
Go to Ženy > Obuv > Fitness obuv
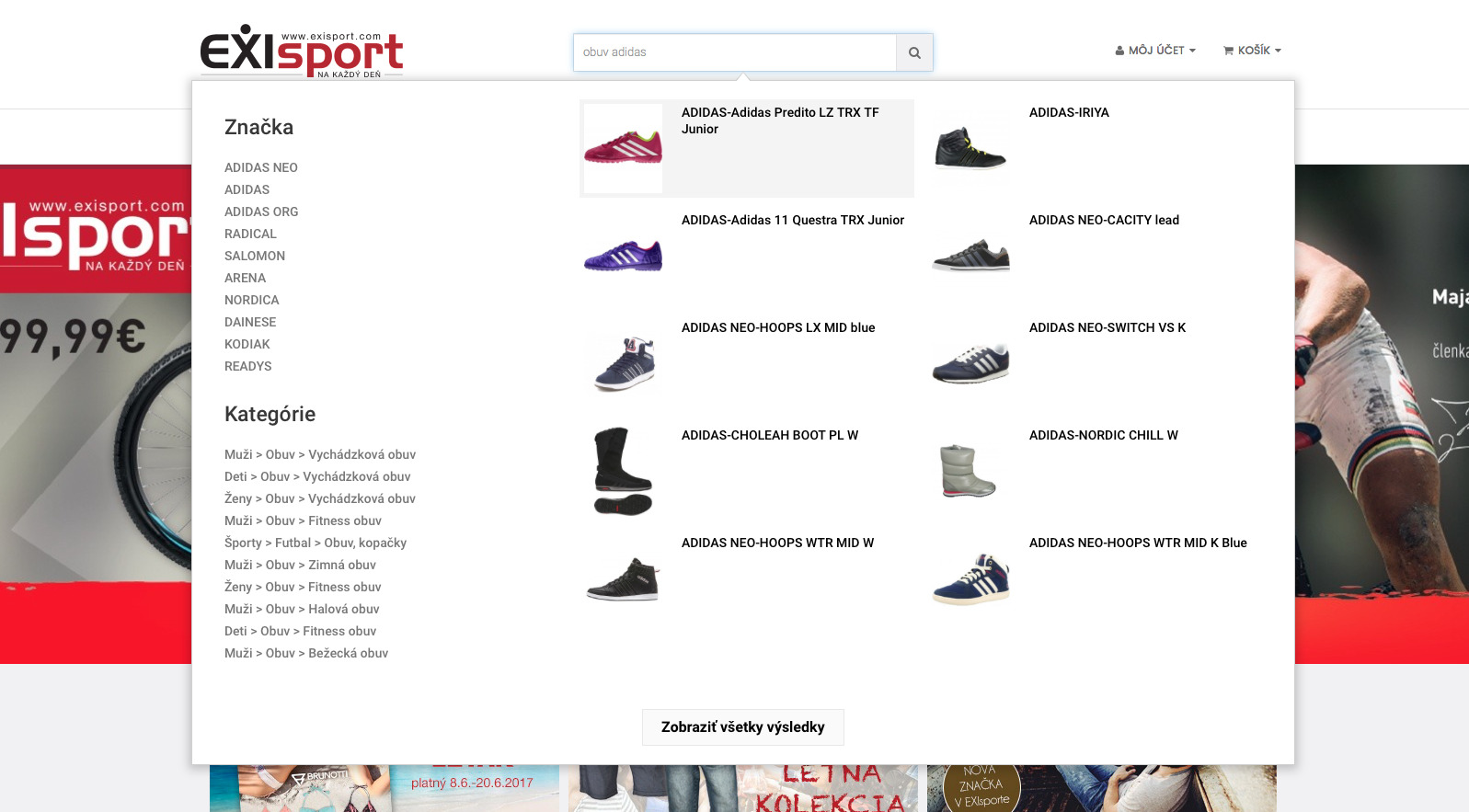303,587
